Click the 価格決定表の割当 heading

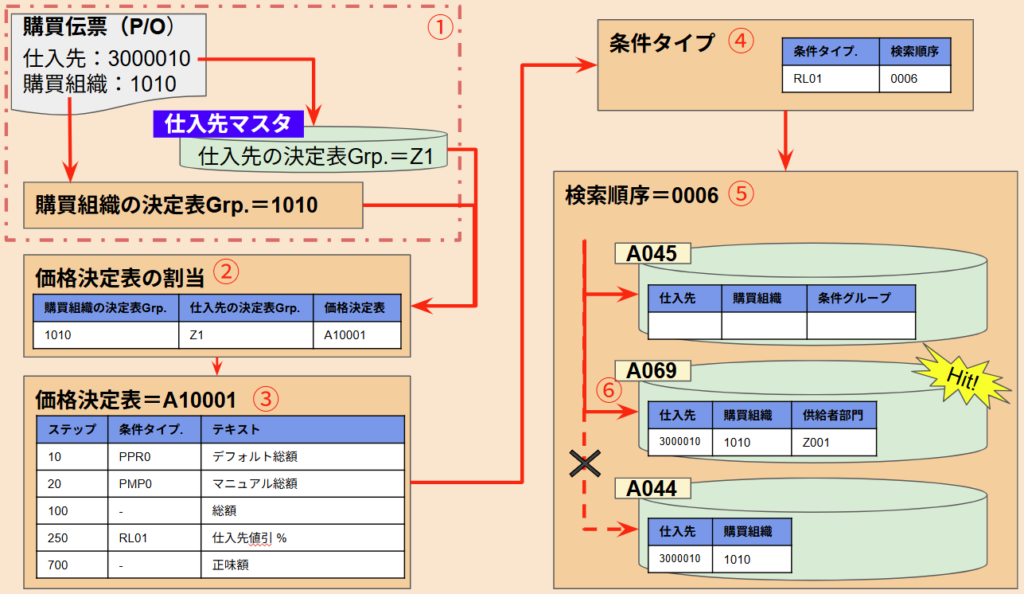point(120,277)
